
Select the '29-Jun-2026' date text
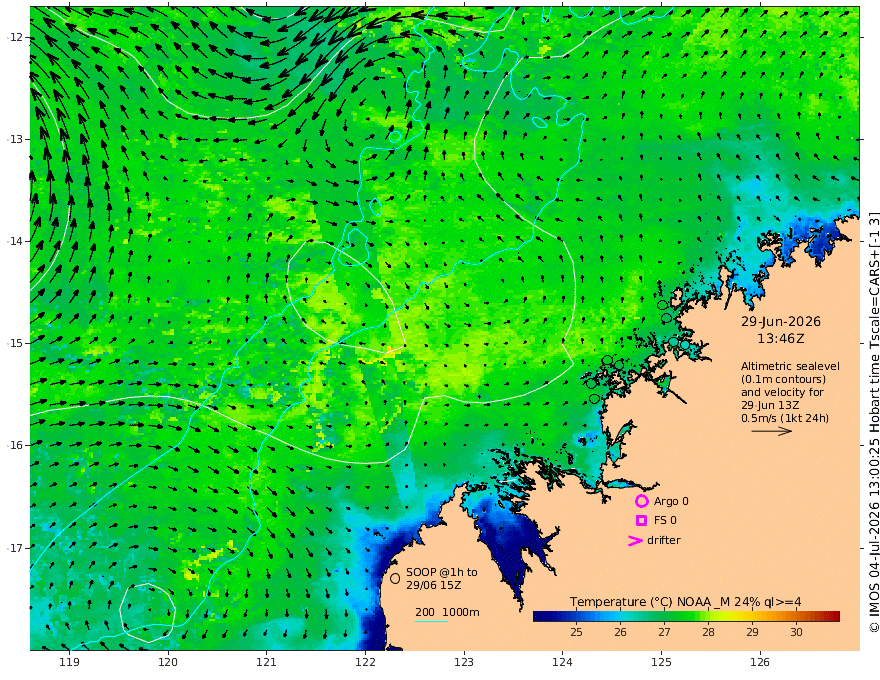point(781,321)
